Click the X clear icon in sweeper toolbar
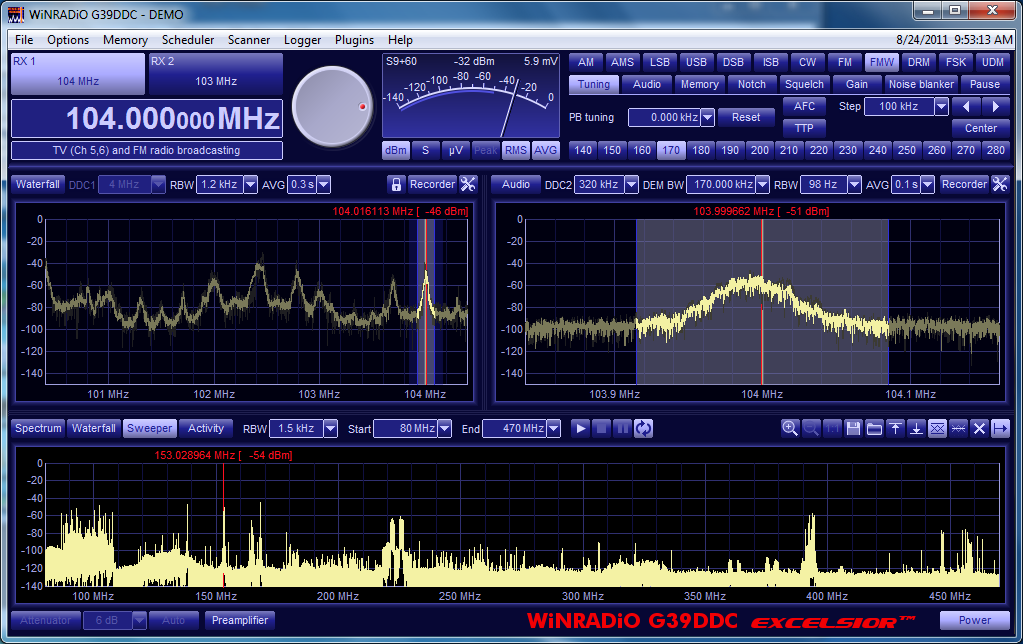The image size is (1023, 644). click(979, 428)
